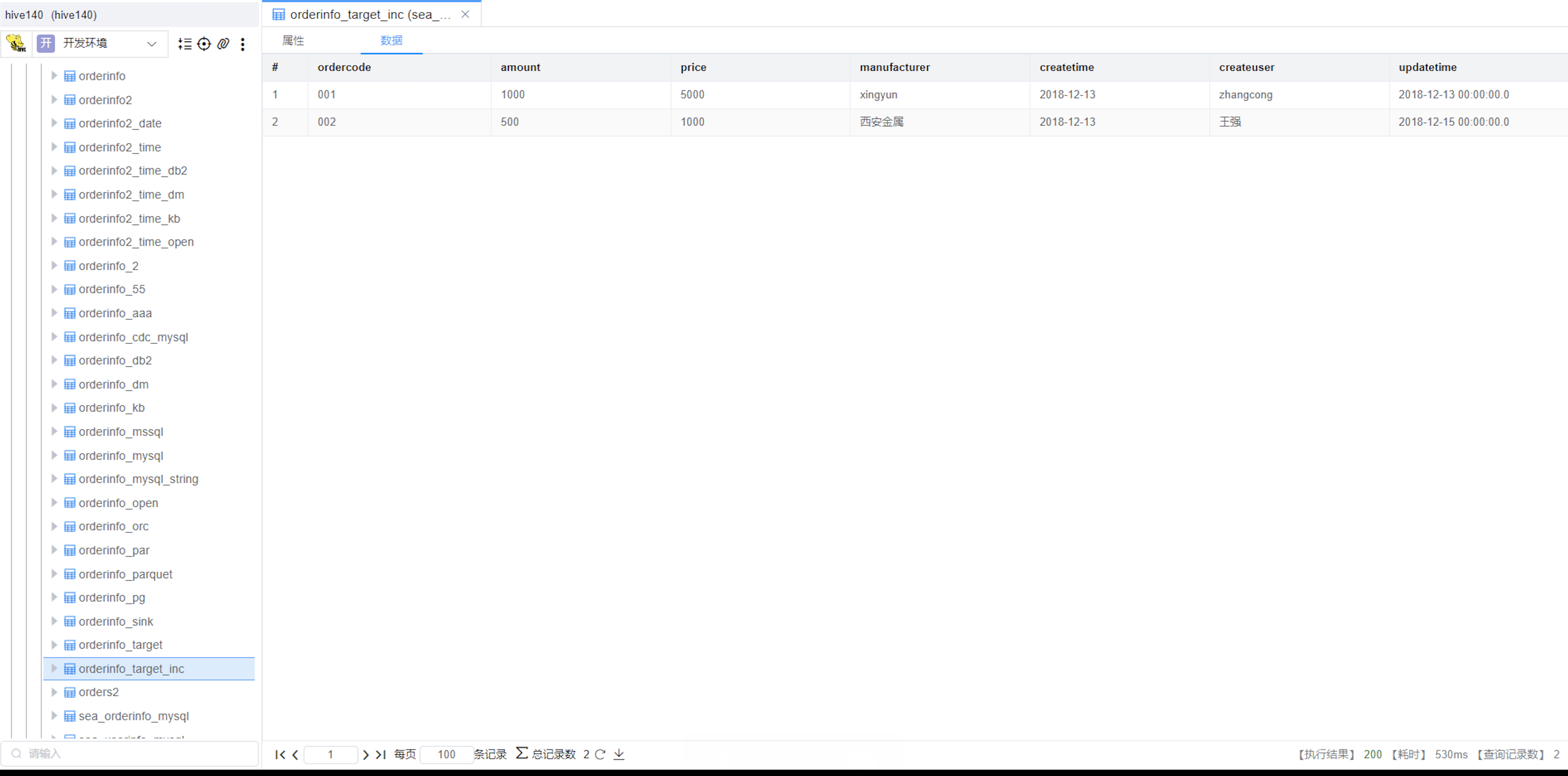Select orderinfo_sink in the table tree
The image size is (1568, 776).
click(x=115, y=621)
